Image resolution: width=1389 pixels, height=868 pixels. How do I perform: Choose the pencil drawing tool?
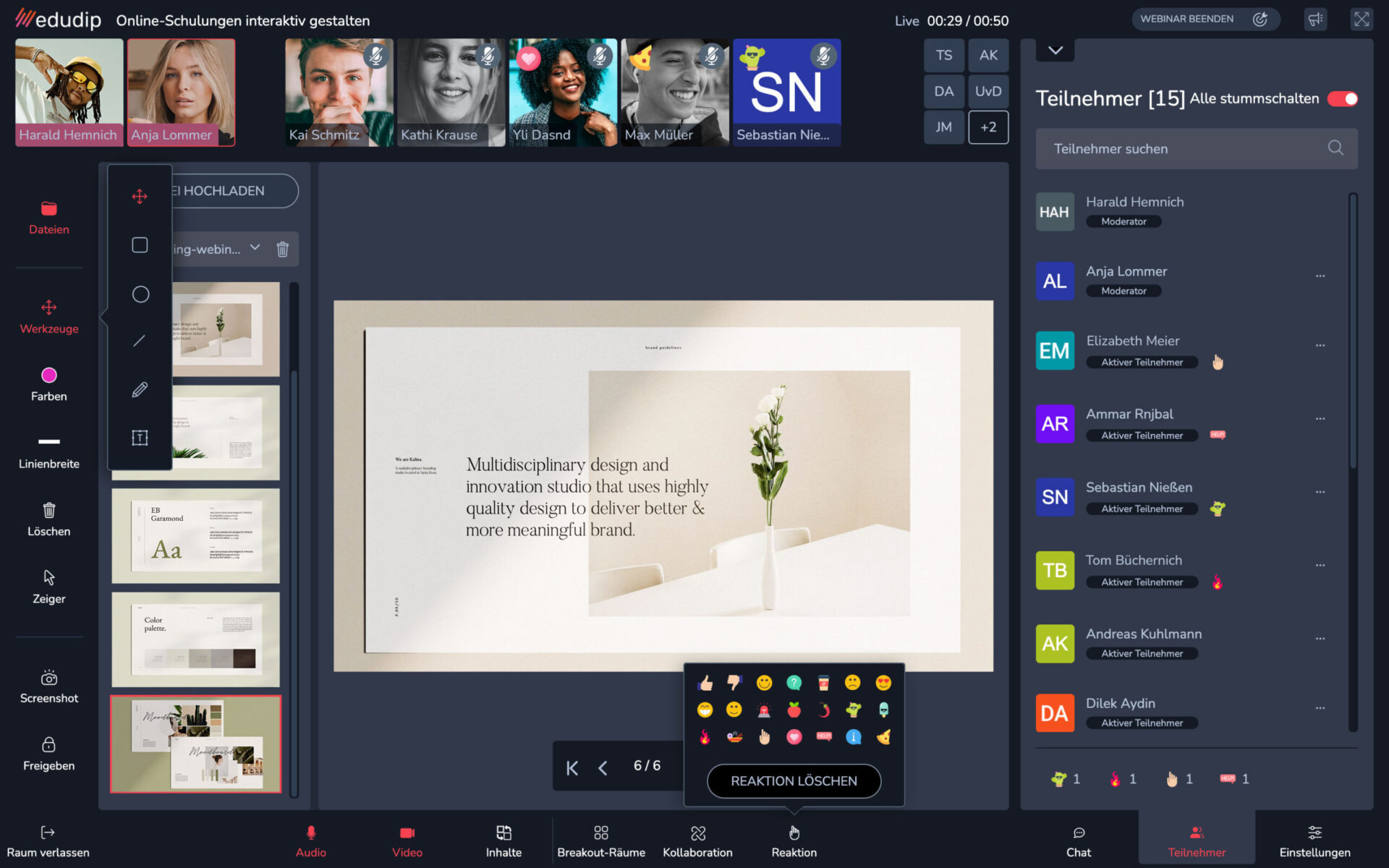click(x=140, y=390)
